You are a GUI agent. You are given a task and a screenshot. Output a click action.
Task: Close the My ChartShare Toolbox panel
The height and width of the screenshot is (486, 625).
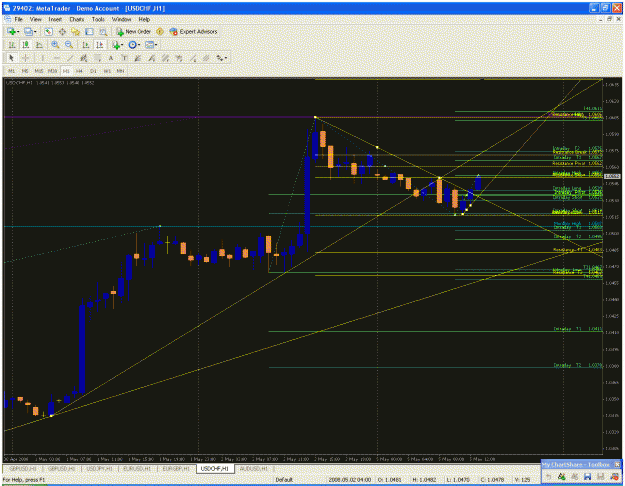[x=617, y=464]
